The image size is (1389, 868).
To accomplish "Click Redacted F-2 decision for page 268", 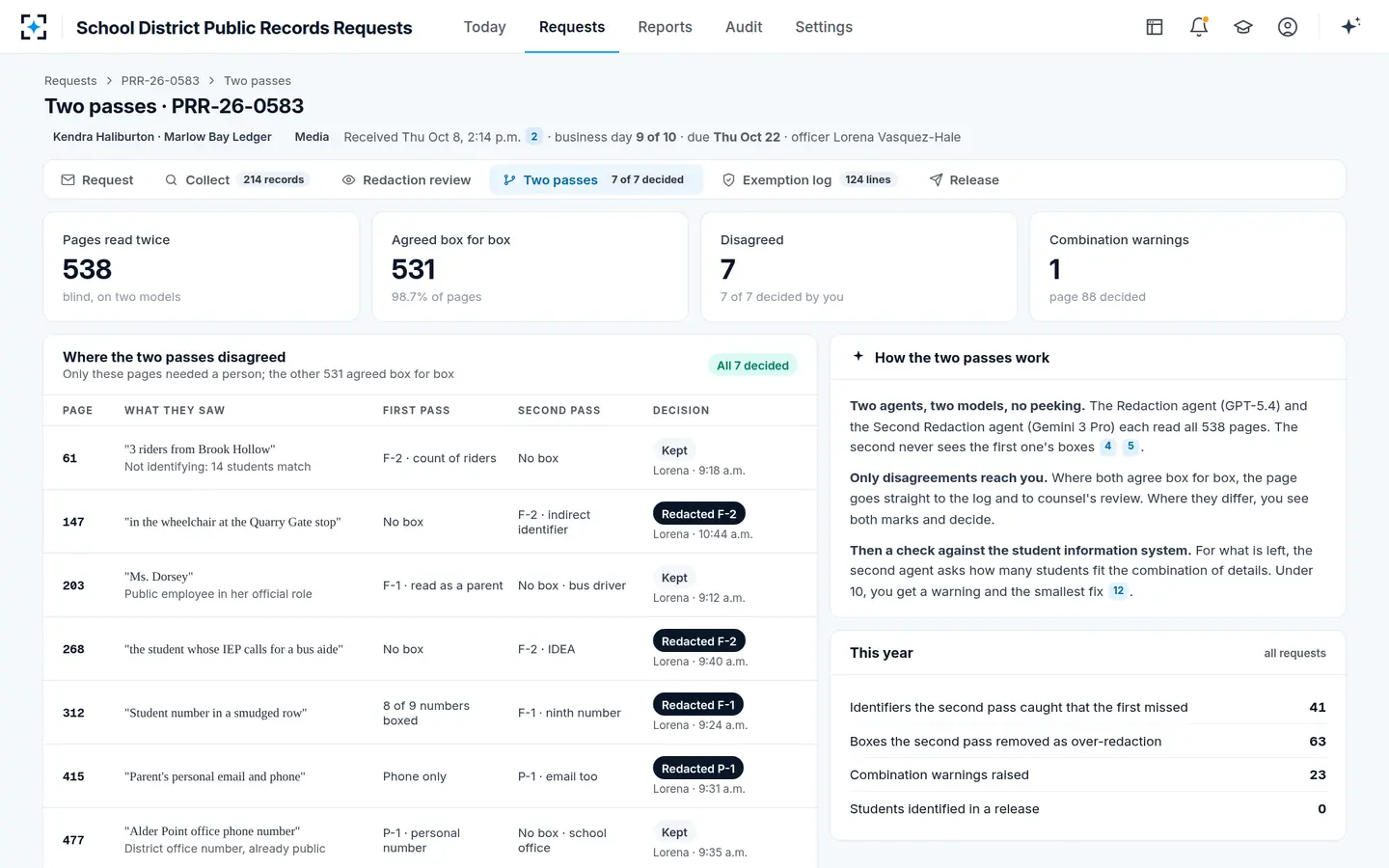I will [x=699, y=641].
